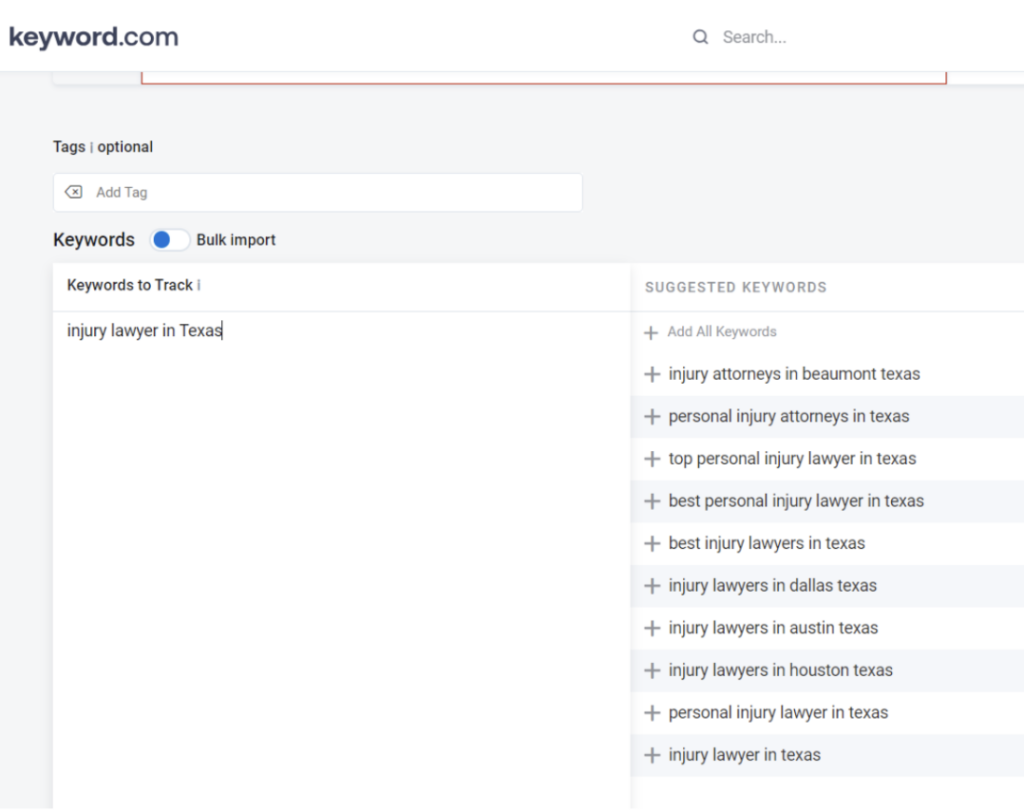
Task: Click the clear icon inside the Add Tag field
Action: 73,191
